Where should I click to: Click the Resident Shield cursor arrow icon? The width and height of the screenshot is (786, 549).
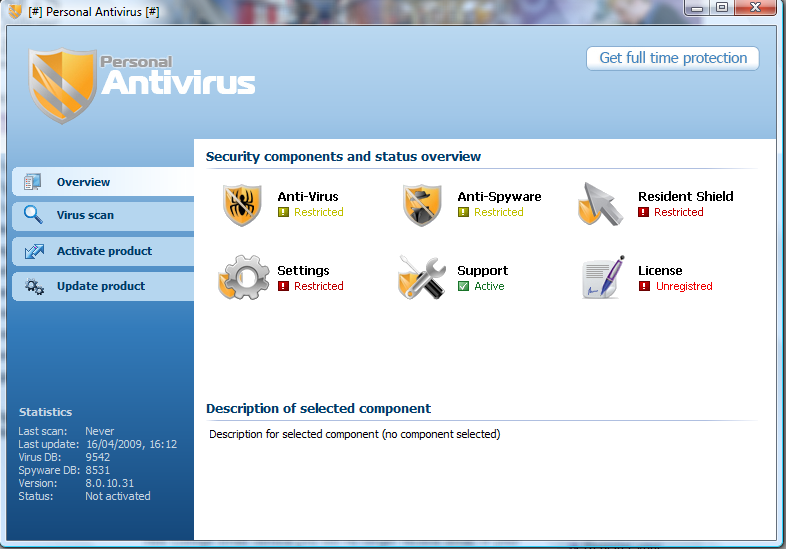coord(600,205)
